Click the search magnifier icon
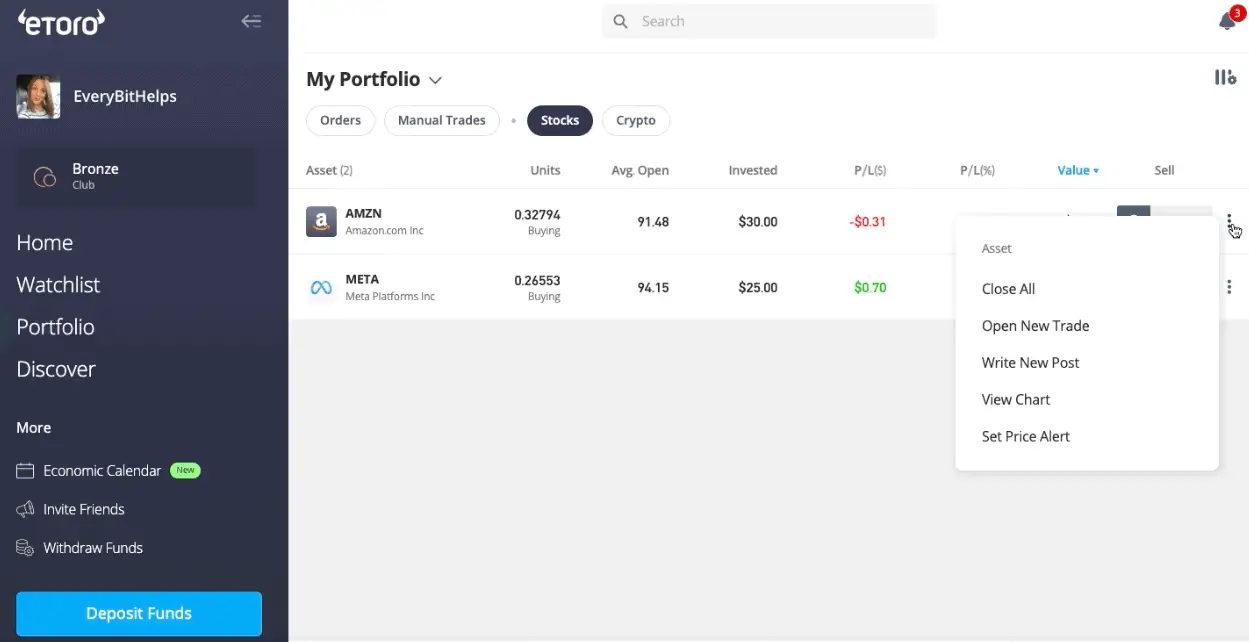The image size is (1249, 642). coord(620,21)
